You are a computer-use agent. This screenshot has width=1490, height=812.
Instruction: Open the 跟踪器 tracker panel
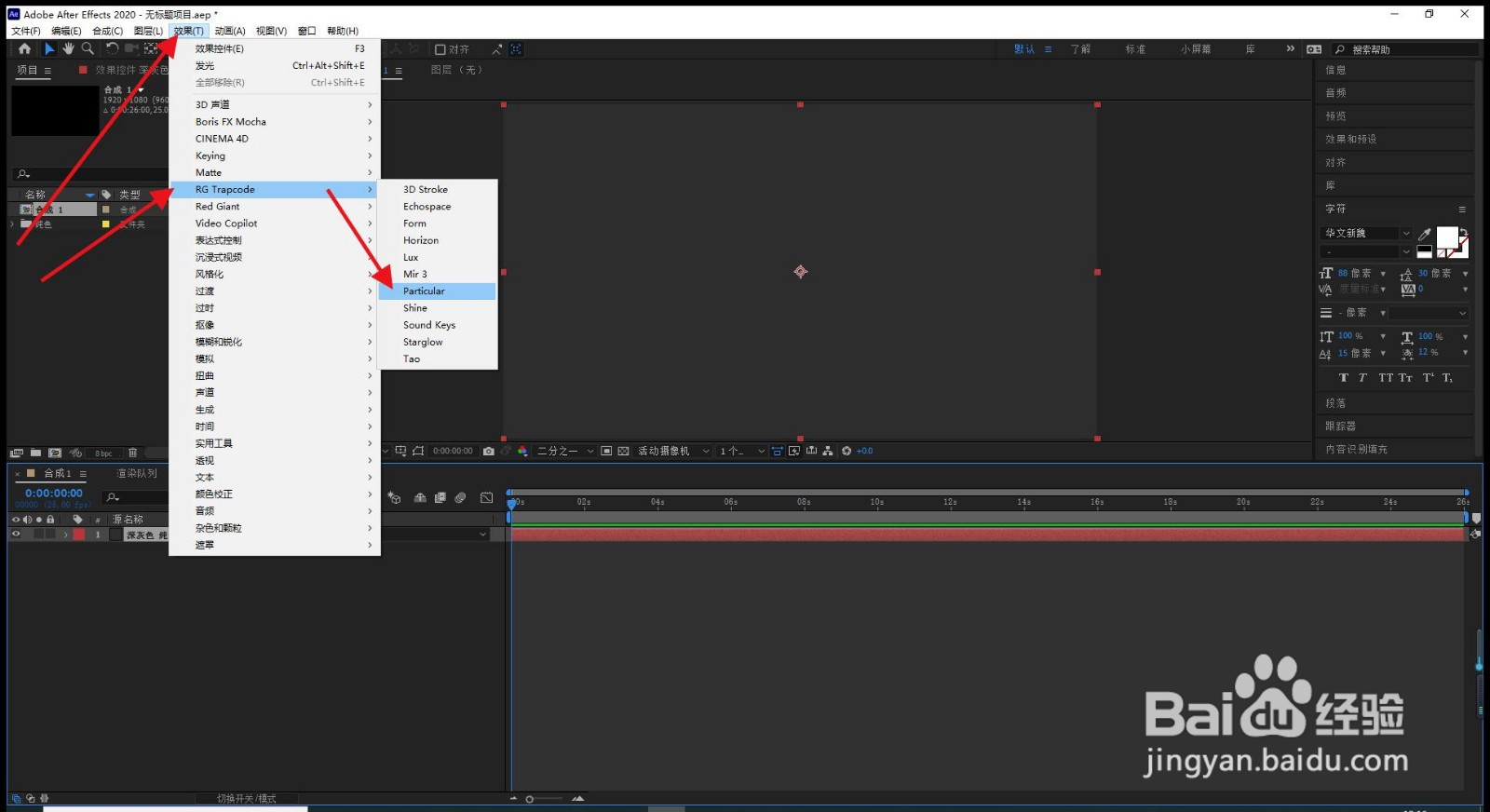coord(1341,426)
